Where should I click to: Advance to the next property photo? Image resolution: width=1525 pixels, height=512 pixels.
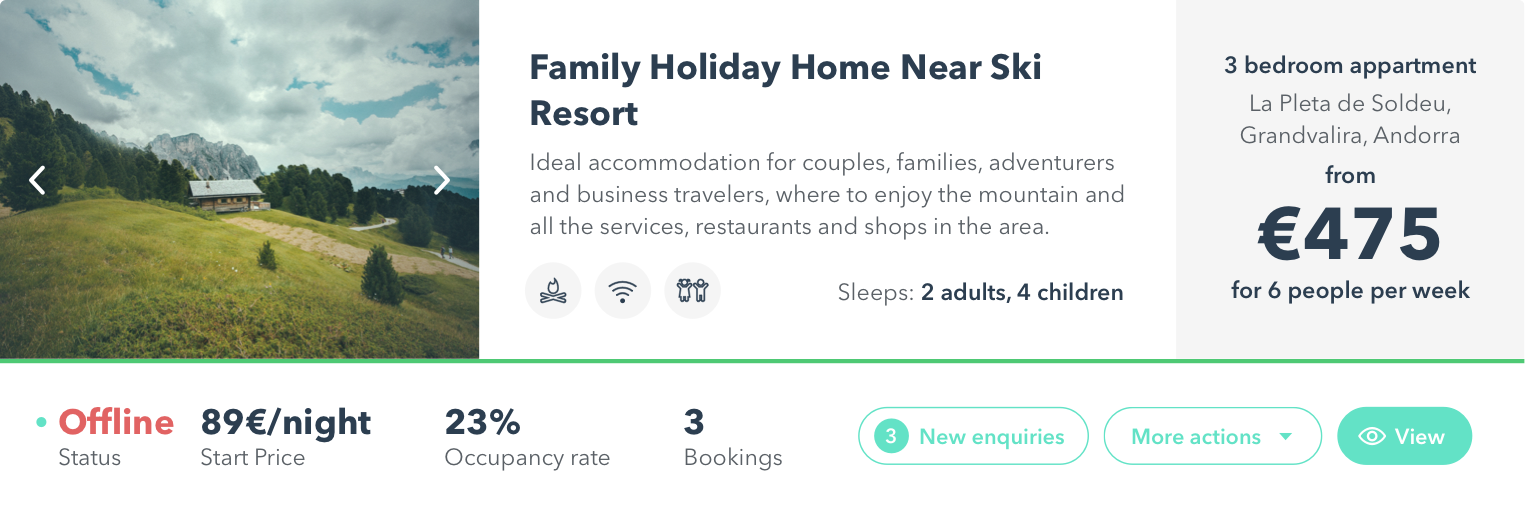click(442, 180)
